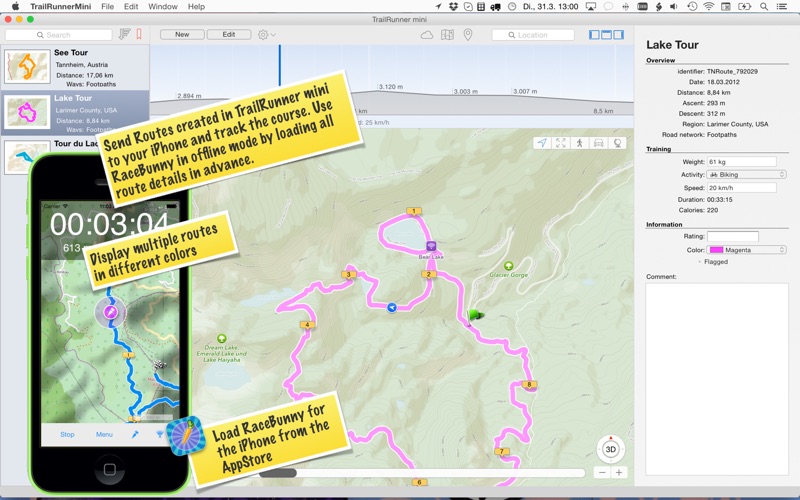Click the 3D compass control on map

[x=611, y=449]
